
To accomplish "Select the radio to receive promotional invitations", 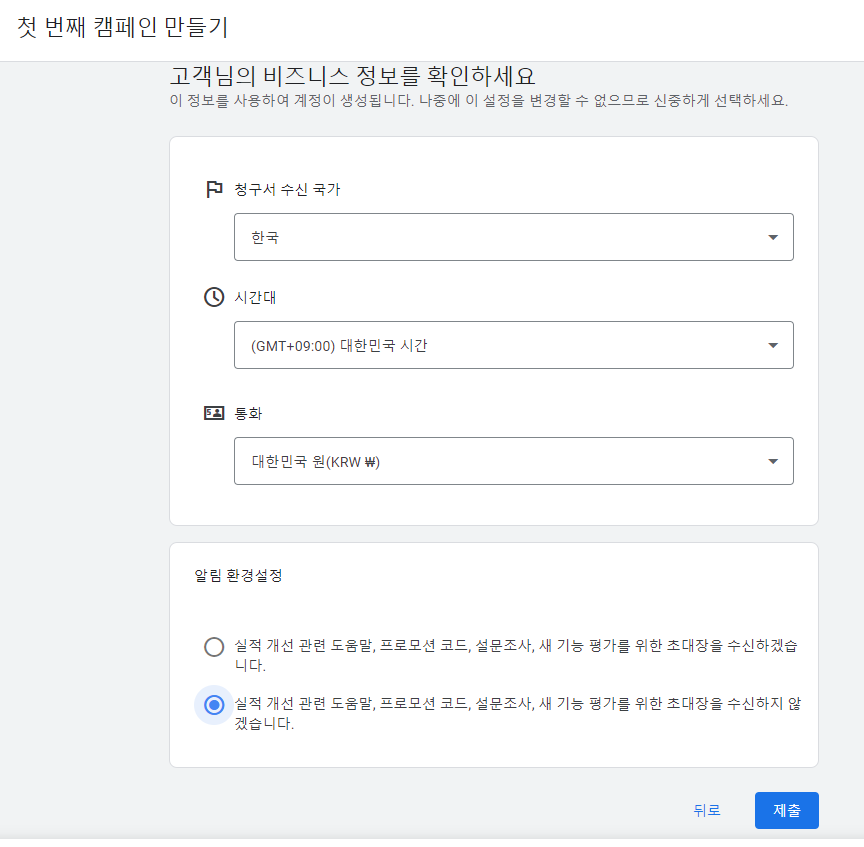I will point(214,647).
